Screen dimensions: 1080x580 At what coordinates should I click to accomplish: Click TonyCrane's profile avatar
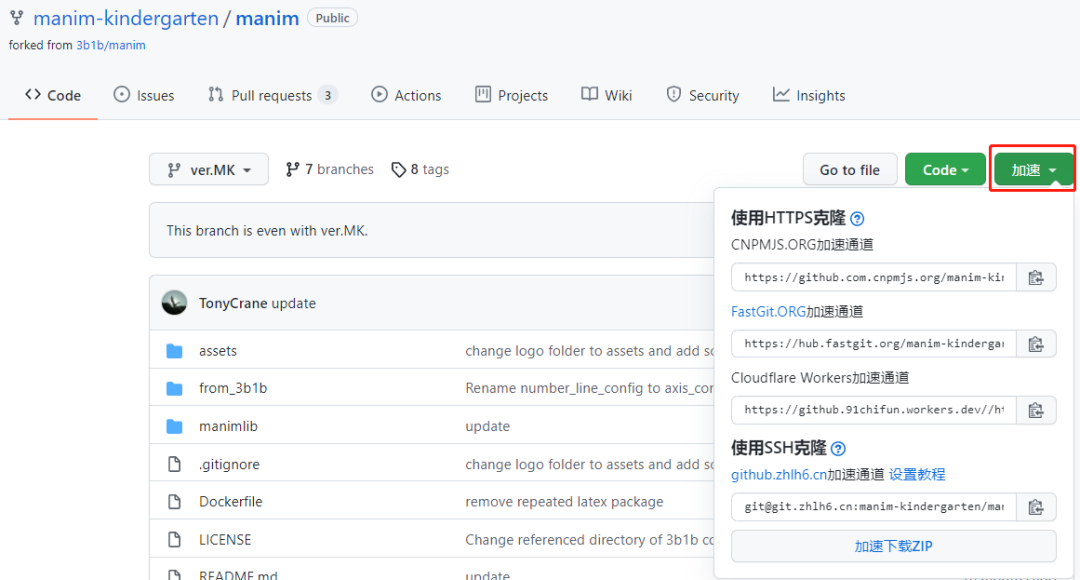click(176, 303)
